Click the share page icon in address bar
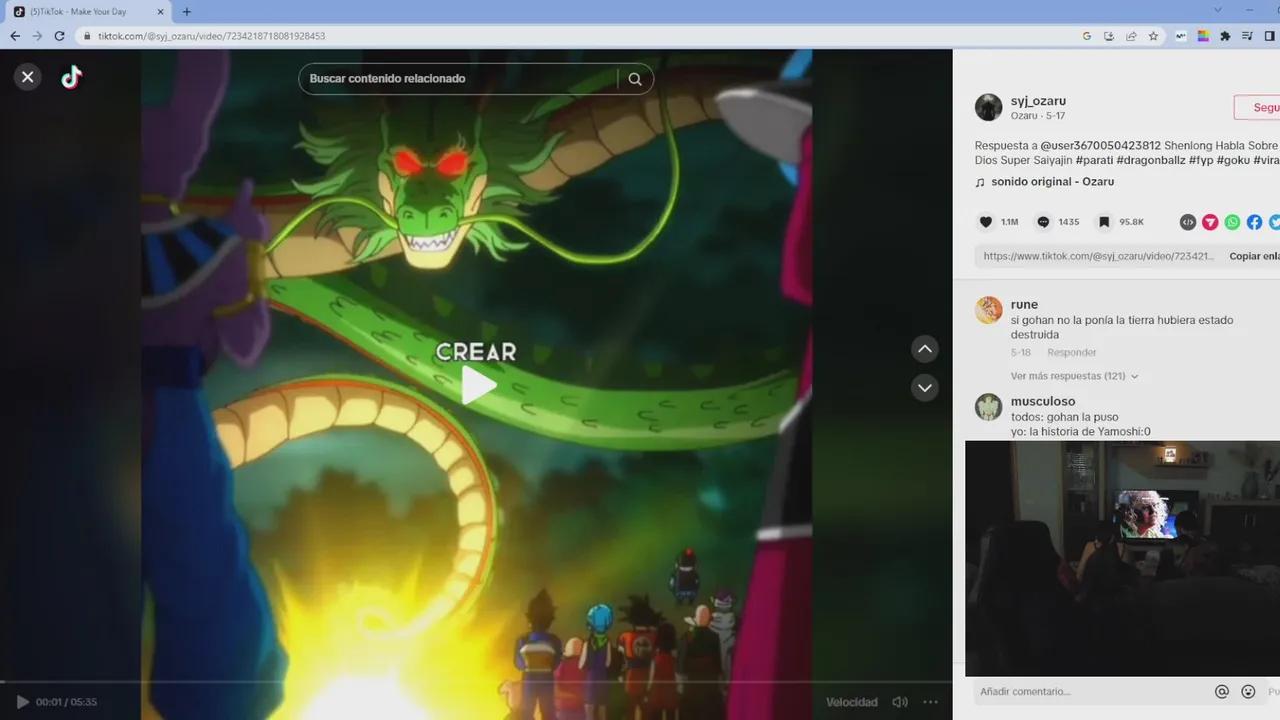The height and width of the screenshot is (720, 1280). (1131, 36)
